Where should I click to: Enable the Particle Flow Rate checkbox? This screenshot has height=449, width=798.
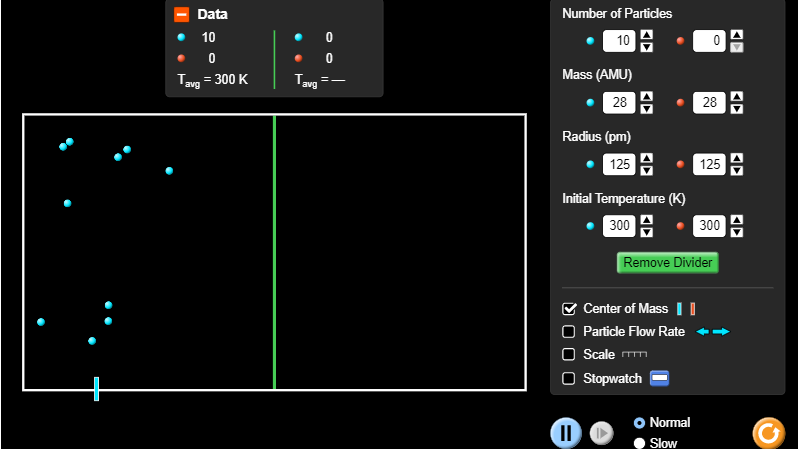pyautogui.click(x=569, y=331)
